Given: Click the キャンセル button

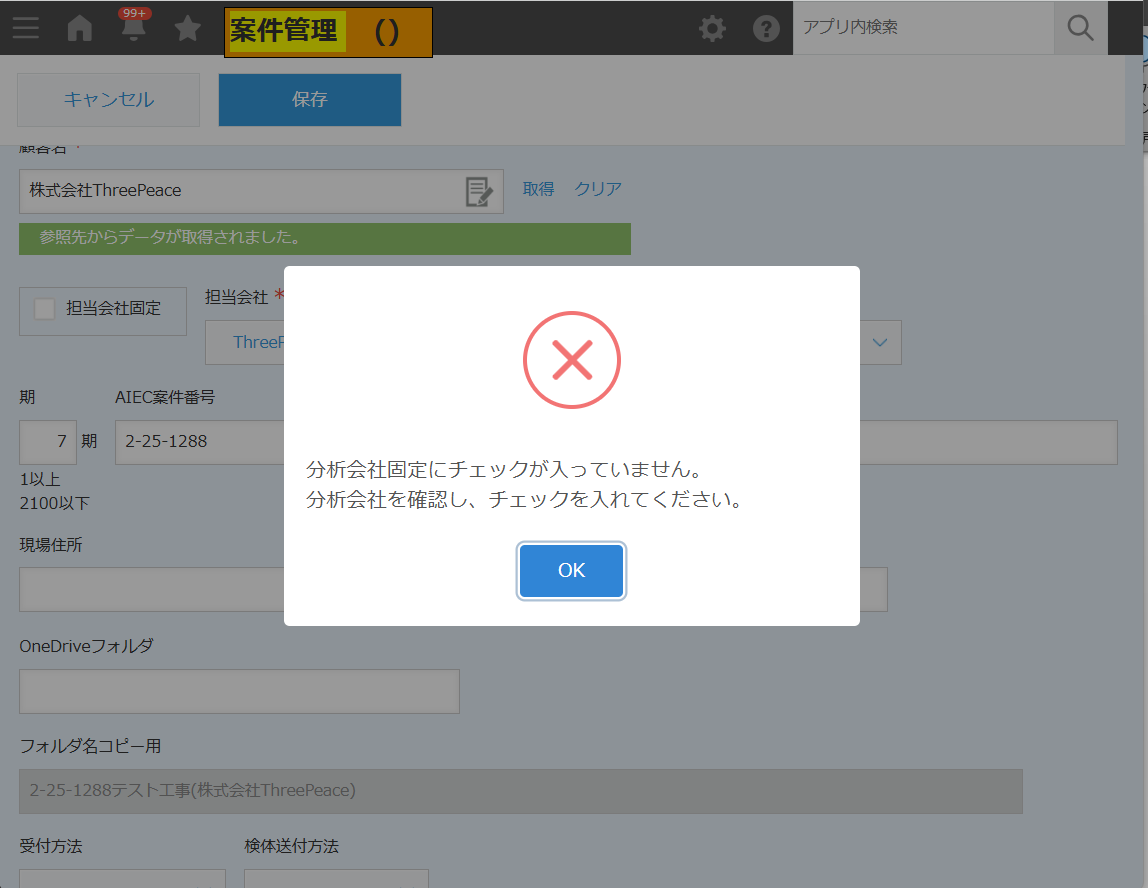Looking at the screenshot, I should (109, 100).
